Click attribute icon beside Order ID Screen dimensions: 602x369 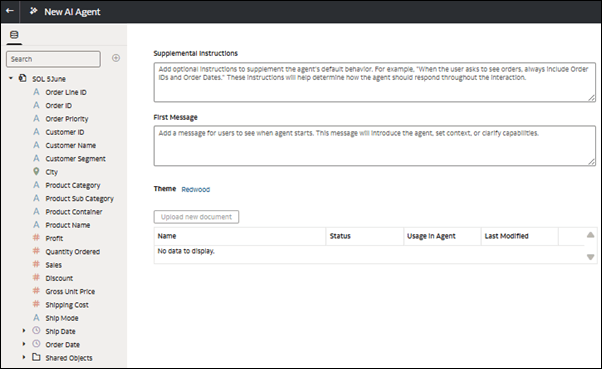pos(36,105)
